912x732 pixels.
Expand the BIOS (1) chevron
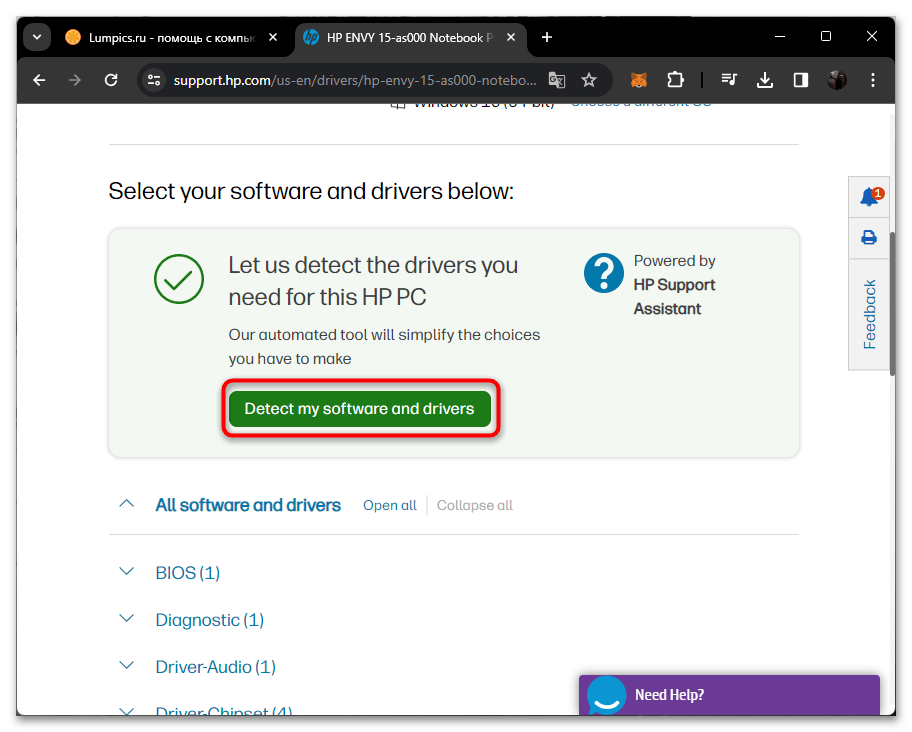[127, 572]
